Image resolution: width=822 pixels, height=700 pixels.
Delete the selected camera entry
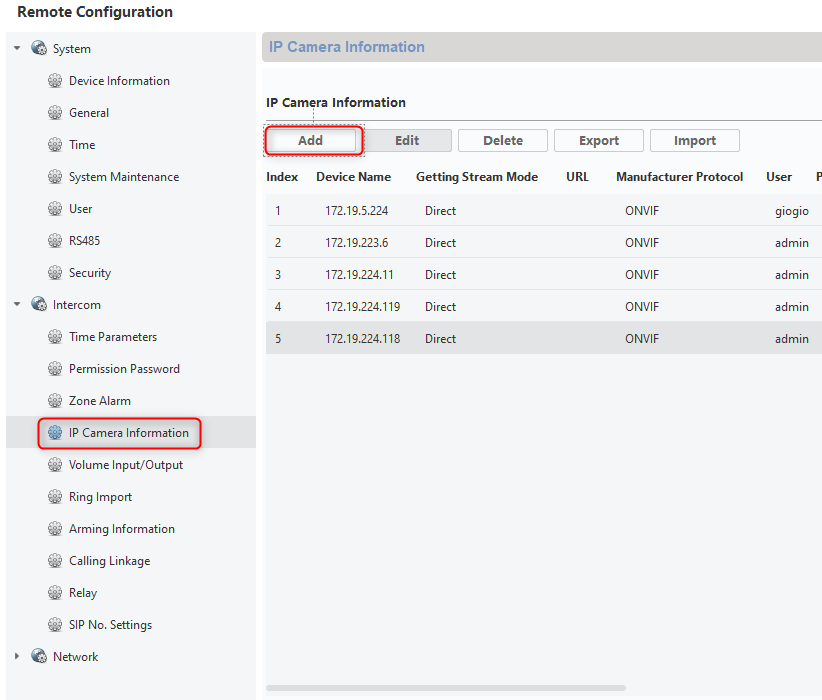(x=503, y=141)
